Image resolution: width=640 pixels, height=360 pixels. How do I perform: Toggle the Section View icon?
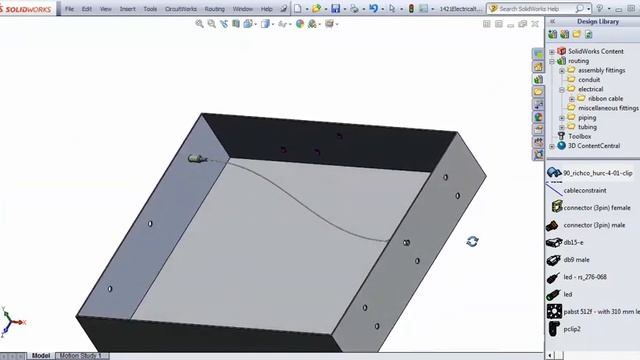236,24
